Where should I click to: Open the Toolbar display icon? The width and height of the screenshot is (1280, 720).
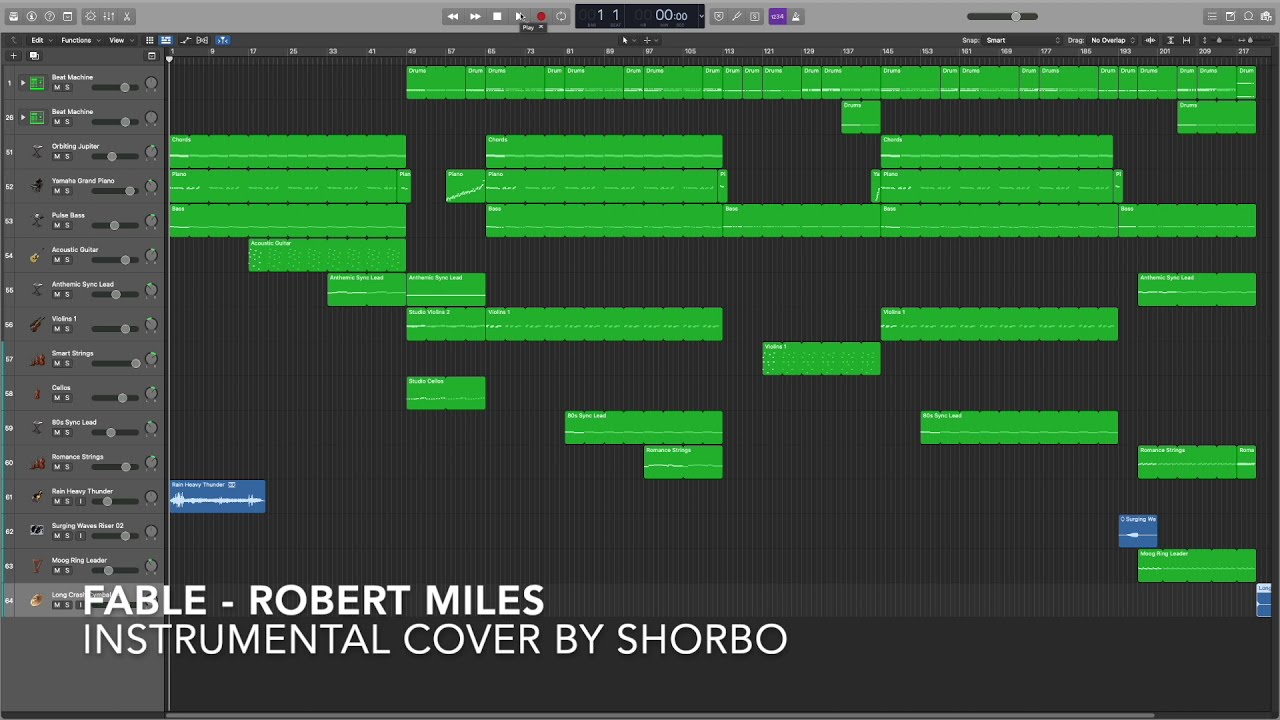click(x=68, y=16)
